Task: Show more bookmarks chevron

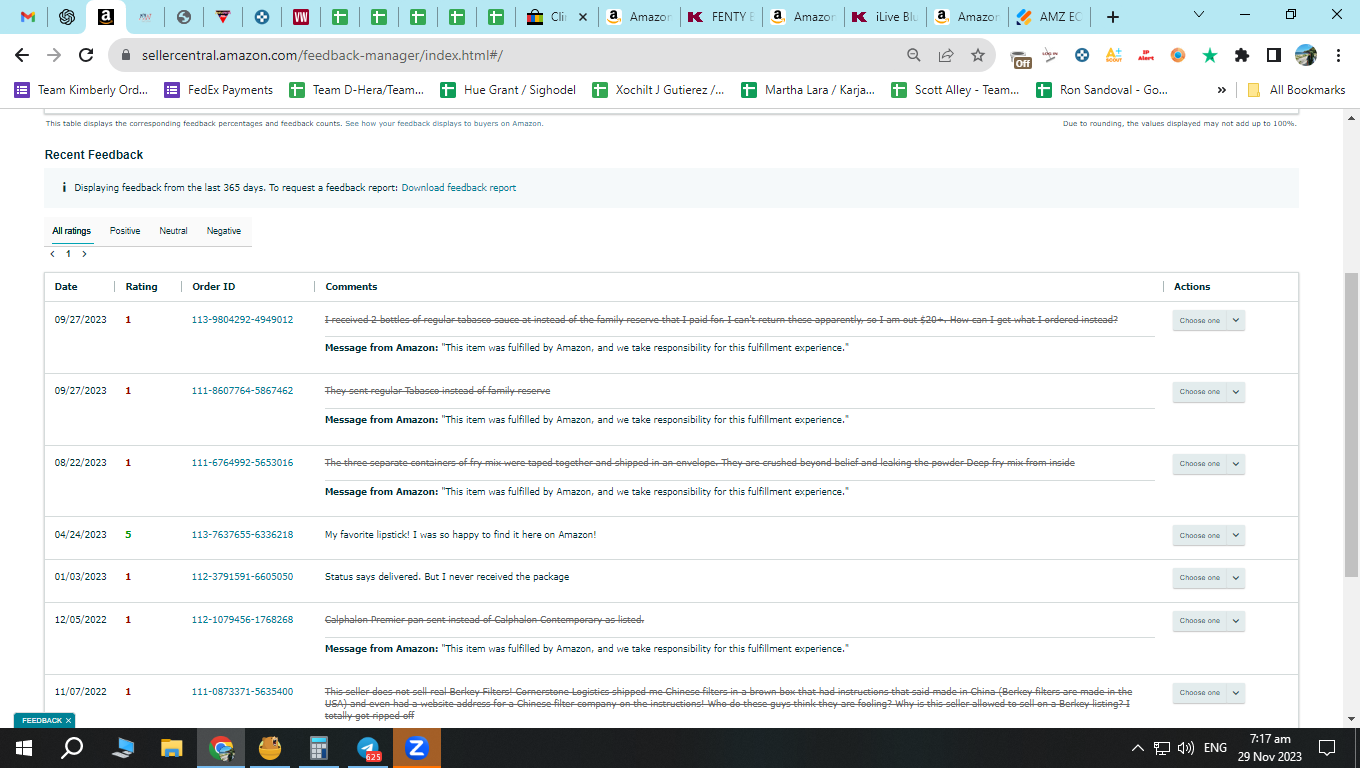Action: (1222, 89)
